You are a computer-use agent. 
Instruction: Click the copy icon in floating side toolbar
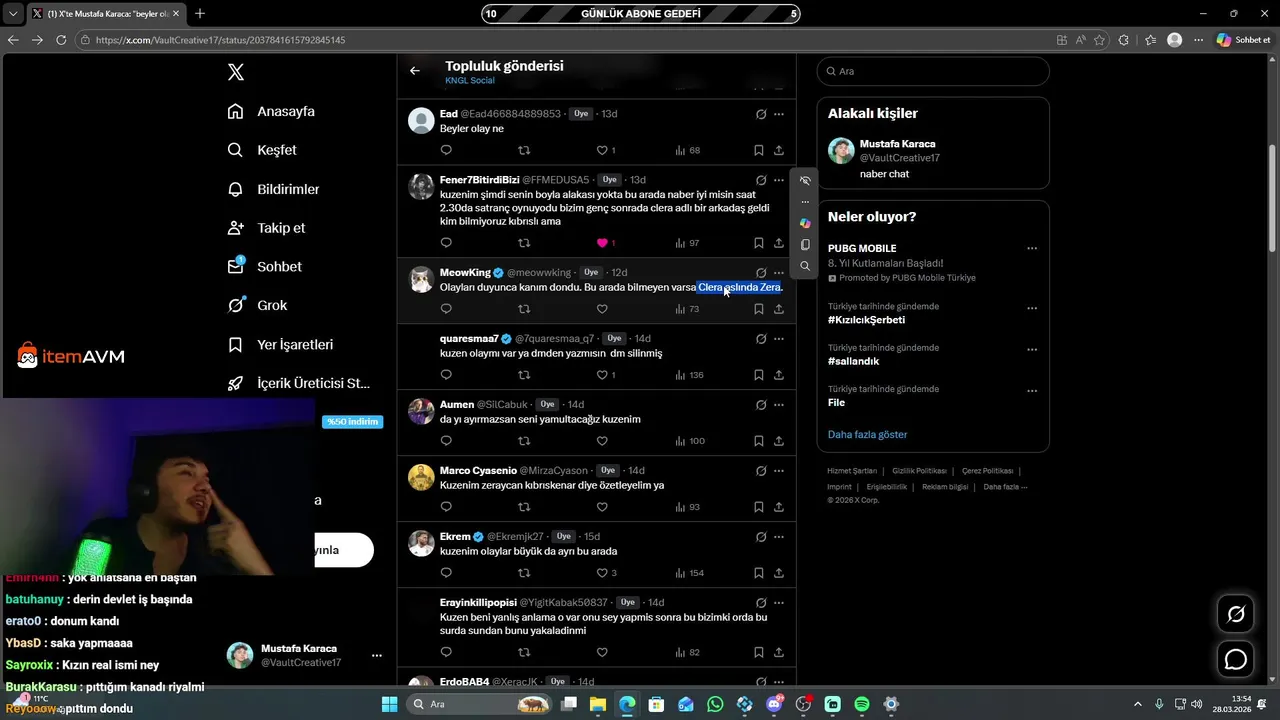pos(805,244)
